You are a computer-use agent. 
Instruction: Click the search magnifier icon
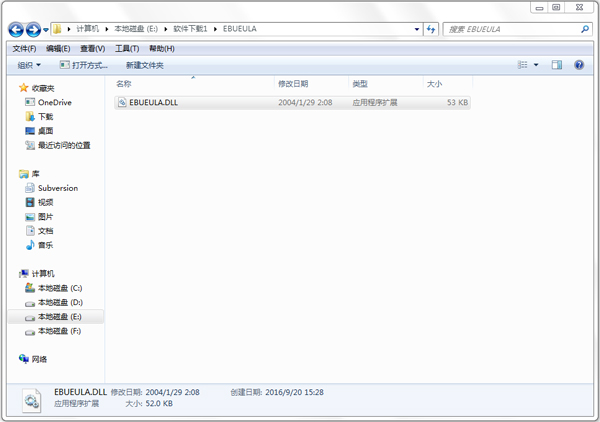coord(585,29)
